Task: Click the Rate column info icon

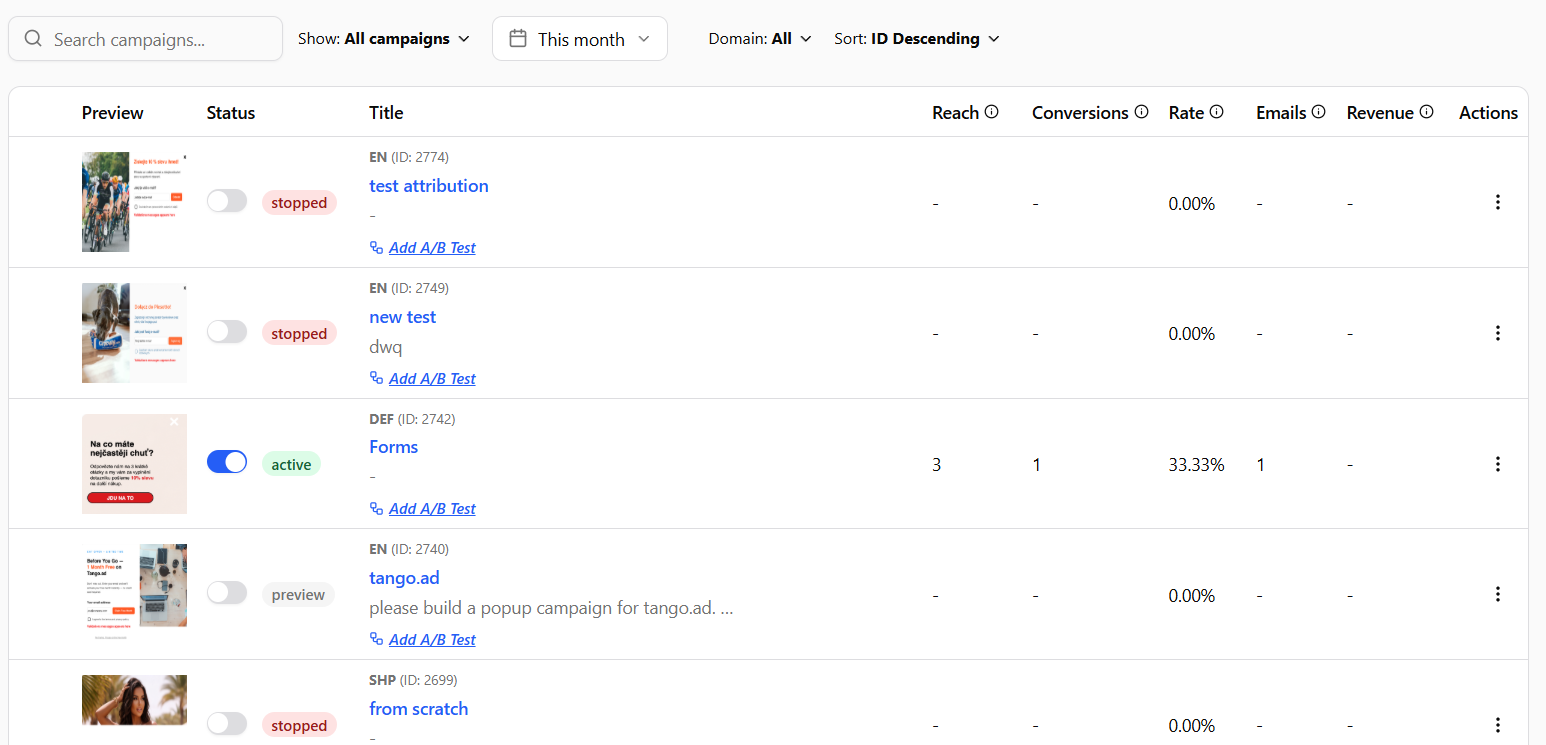Action: point(1217,112)
